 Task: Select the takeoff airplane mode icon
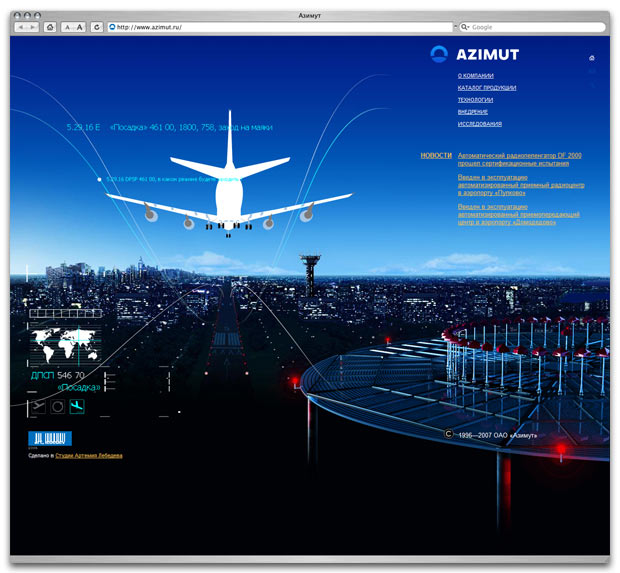pos(38,407)
